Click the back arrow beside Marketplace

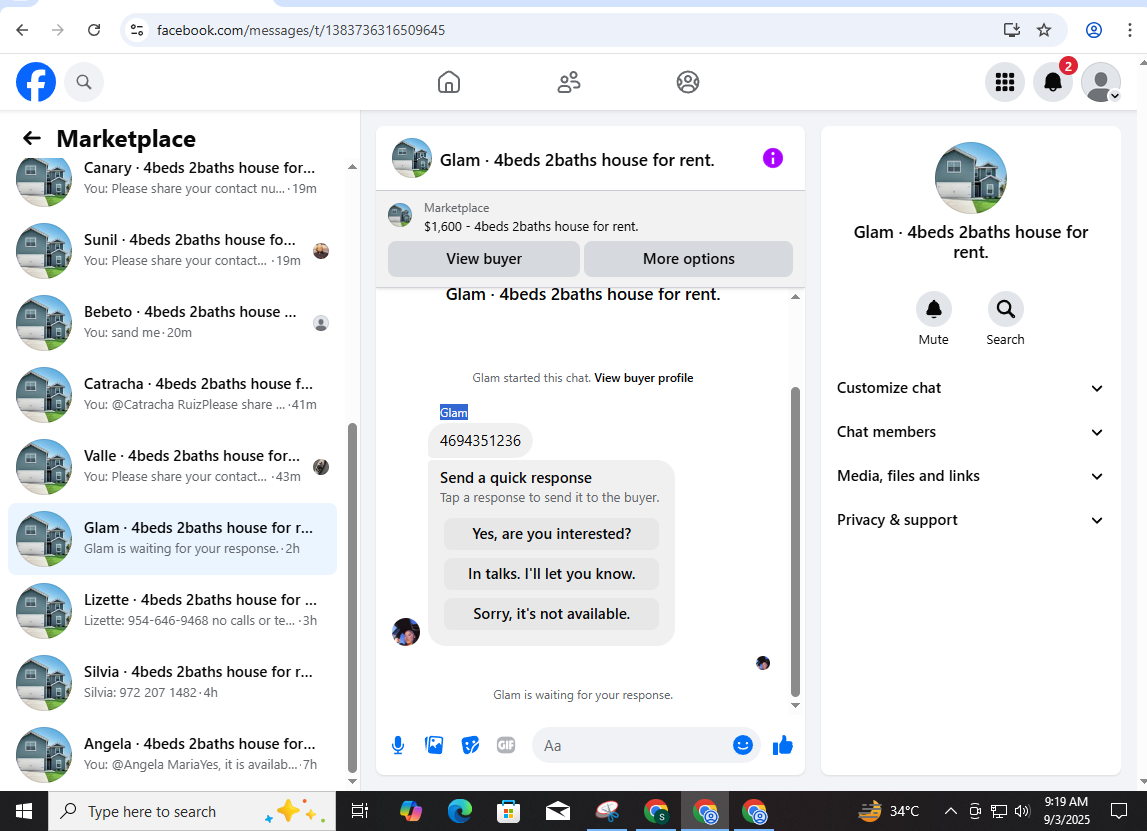pos(31,138)
